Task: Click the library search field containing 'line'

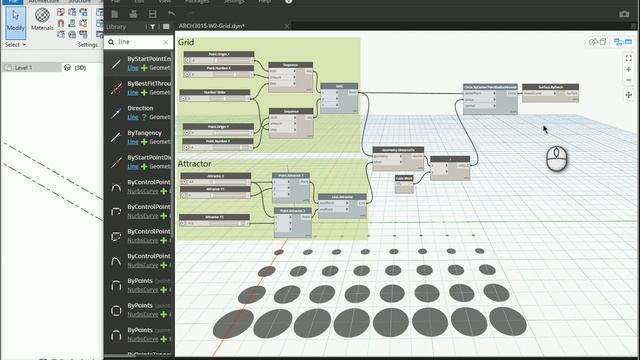Action: point(139,42)
